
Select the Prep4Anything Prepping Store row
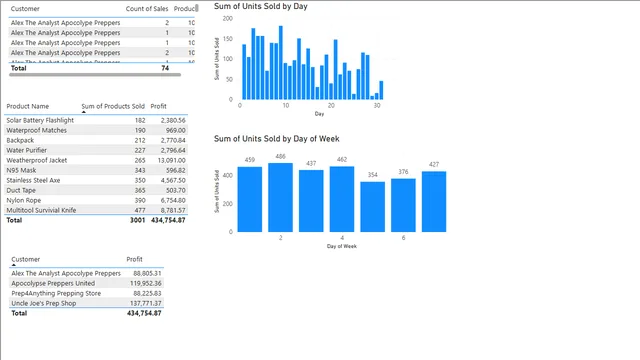point(87,293)
